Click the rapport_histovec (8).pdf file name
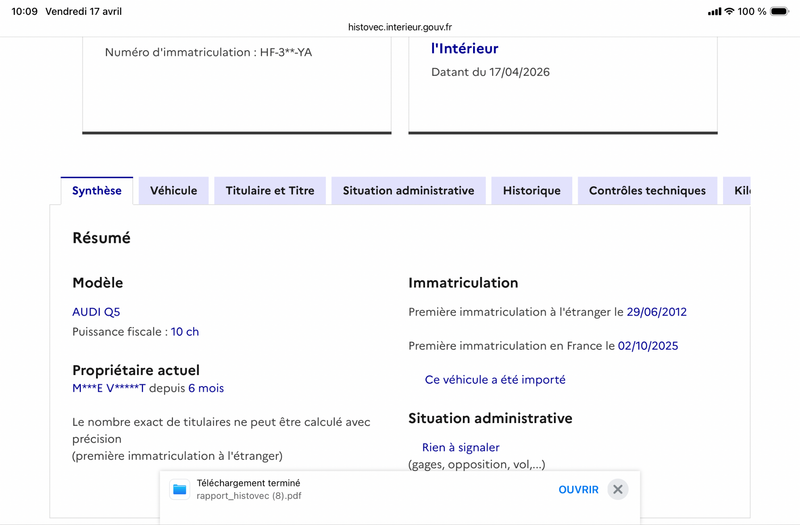800x525 pixels. 249,496
